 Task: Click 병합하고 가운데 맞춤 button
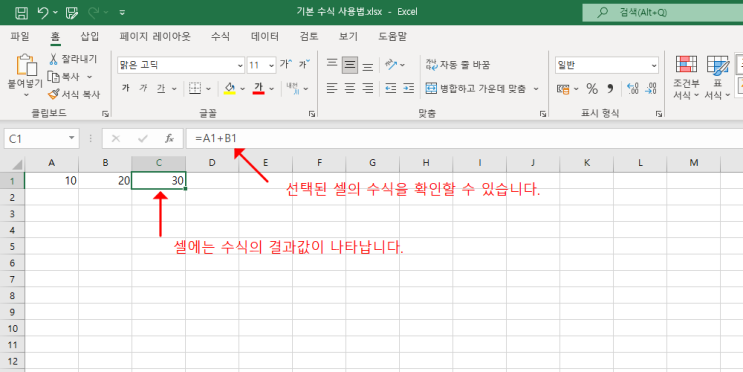476,88
